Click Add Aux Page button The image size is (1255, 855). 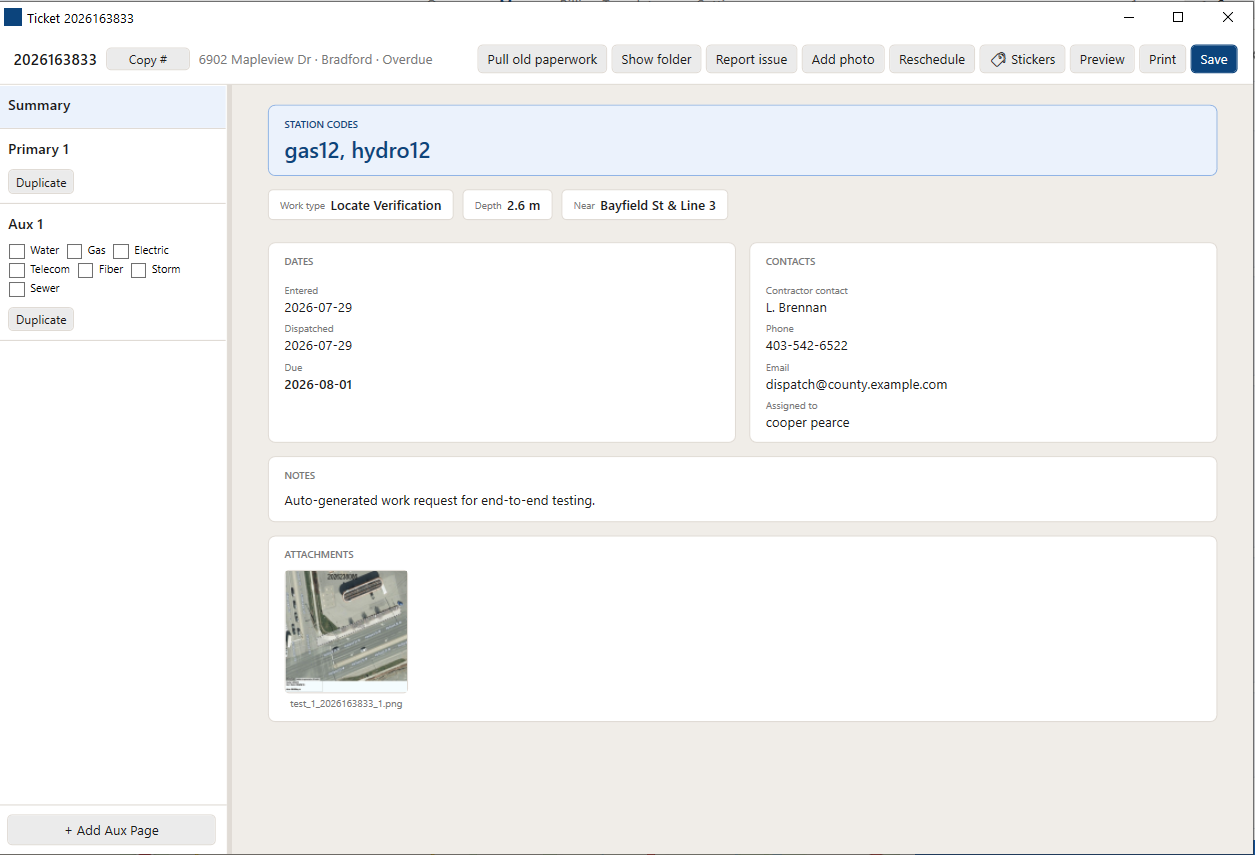pyautogui.click(x=111, y=830)
